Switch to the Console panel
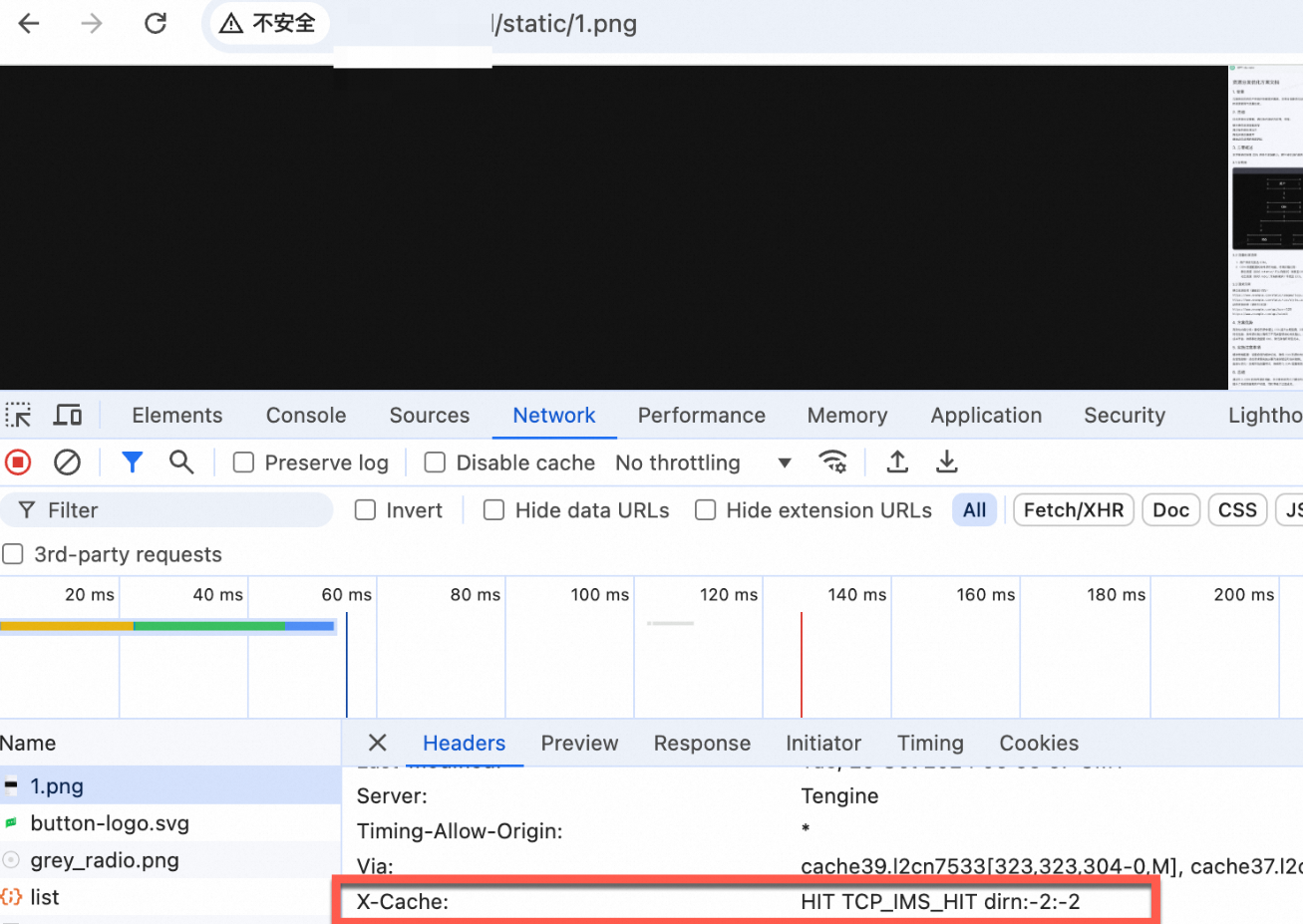This screenshot has height=924, width=1303. click(305, 415)
